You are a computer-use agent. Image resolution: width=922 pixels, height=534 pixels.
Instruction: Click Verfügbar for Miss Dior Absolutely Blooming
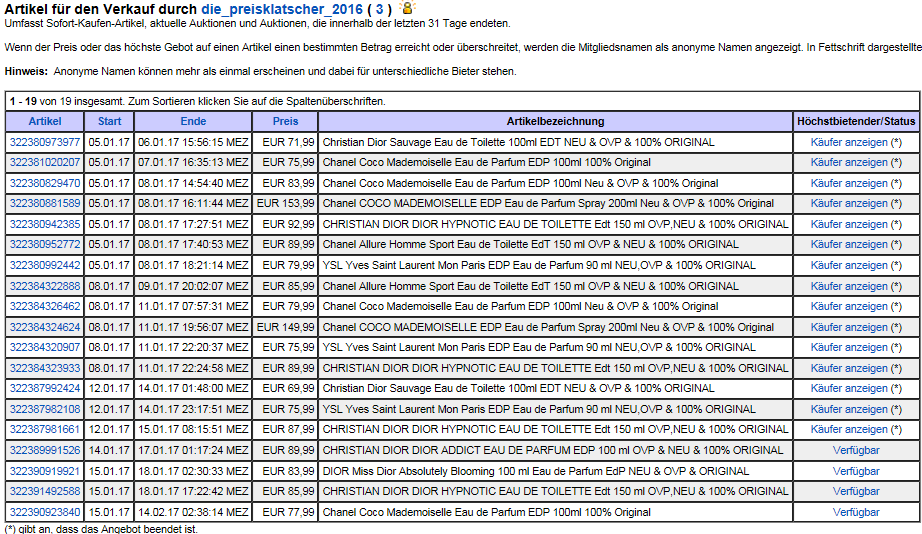856,471
